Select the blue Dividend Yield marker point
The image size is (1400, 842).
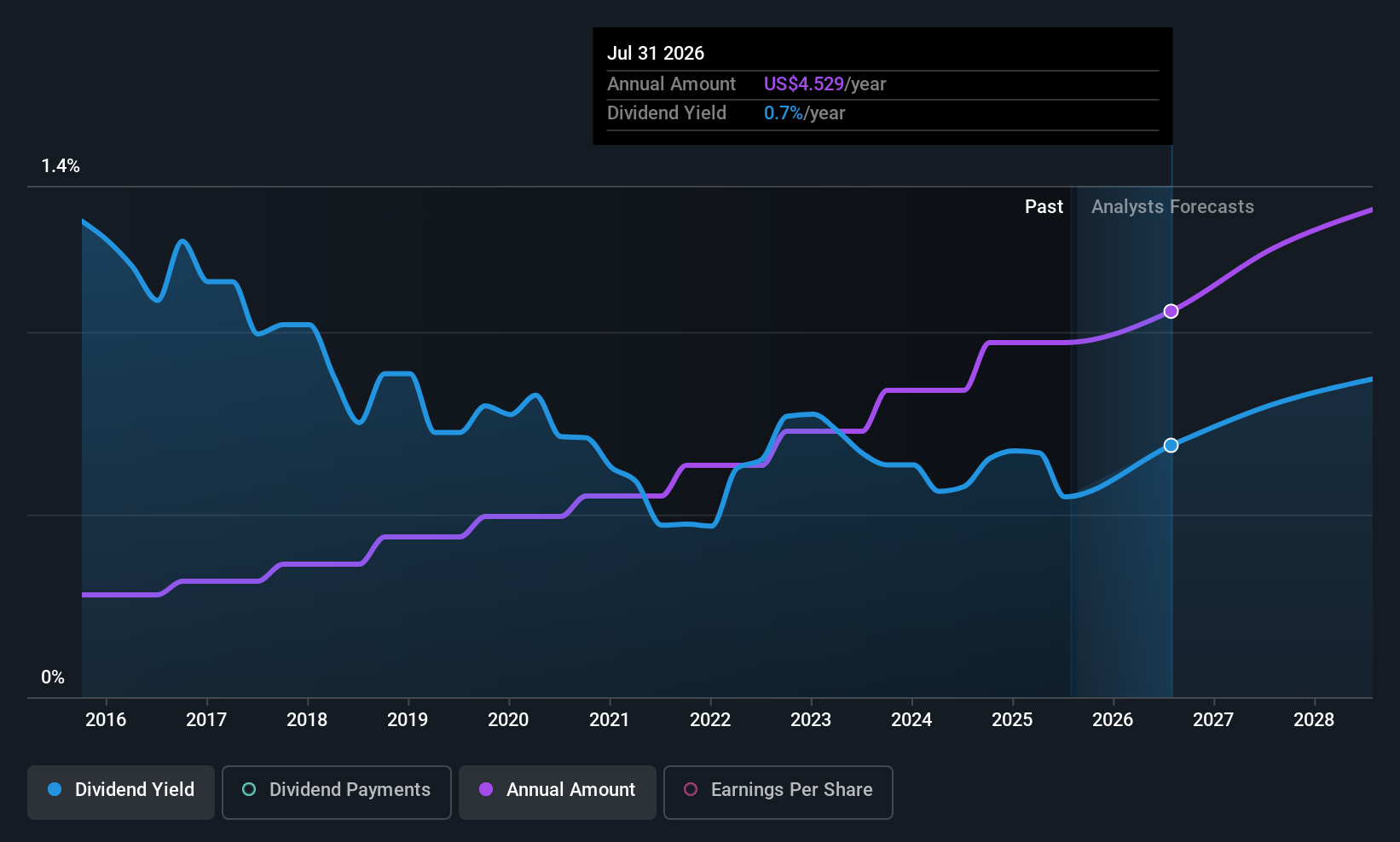click(1171, 445)
